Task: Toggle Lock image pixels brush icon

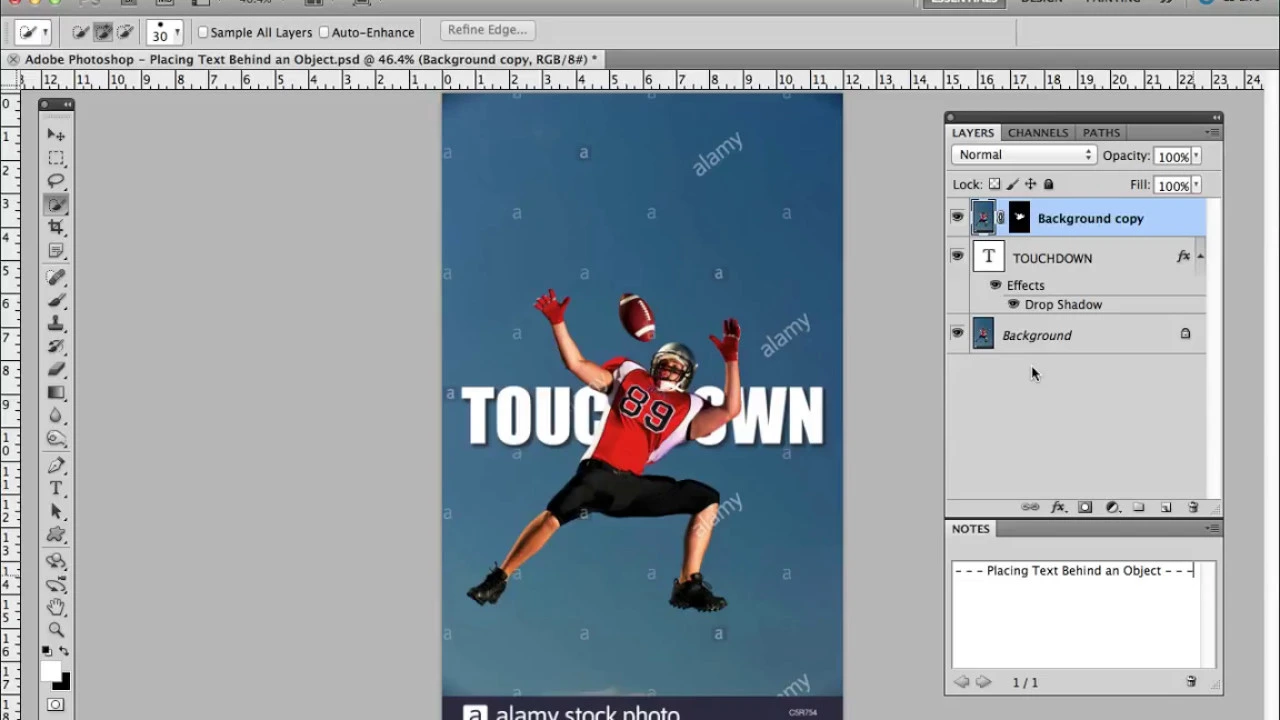Action: 1012,184
